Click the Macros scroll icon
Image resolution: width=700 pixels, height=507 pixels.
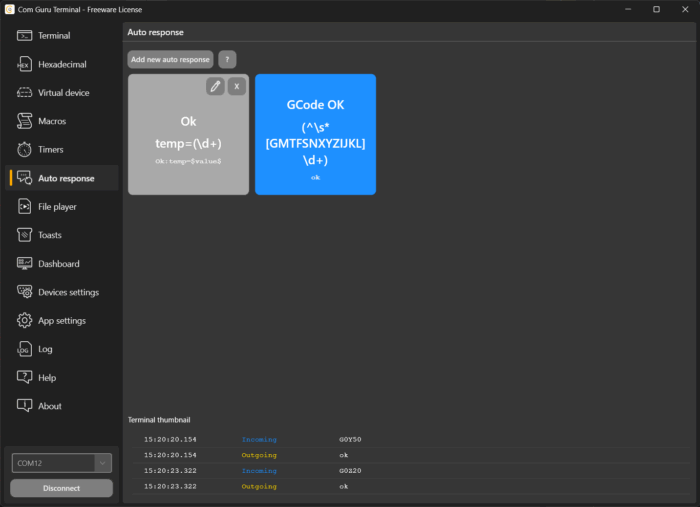tap(25, 121)
